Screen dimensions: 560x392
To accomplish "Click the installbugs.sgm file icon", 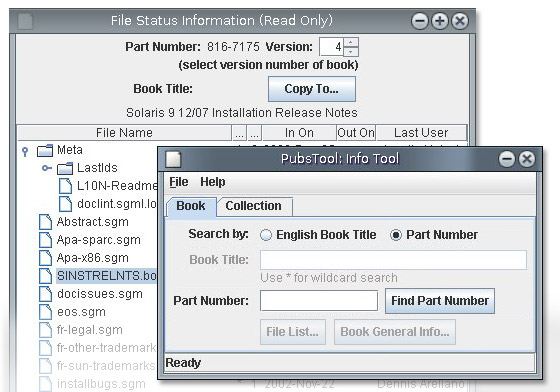I will (x=45, y=384).
